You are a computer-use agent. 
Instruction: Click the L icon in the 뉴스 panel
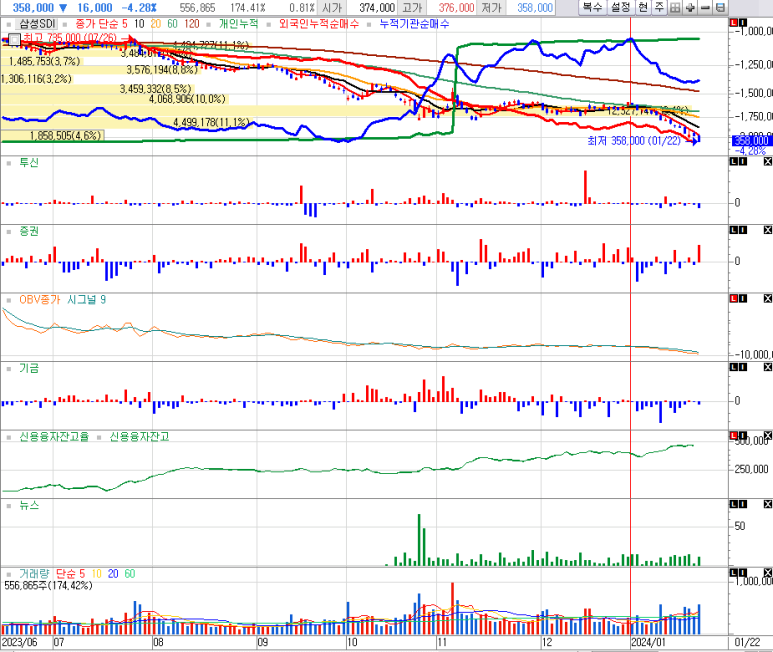734,504
